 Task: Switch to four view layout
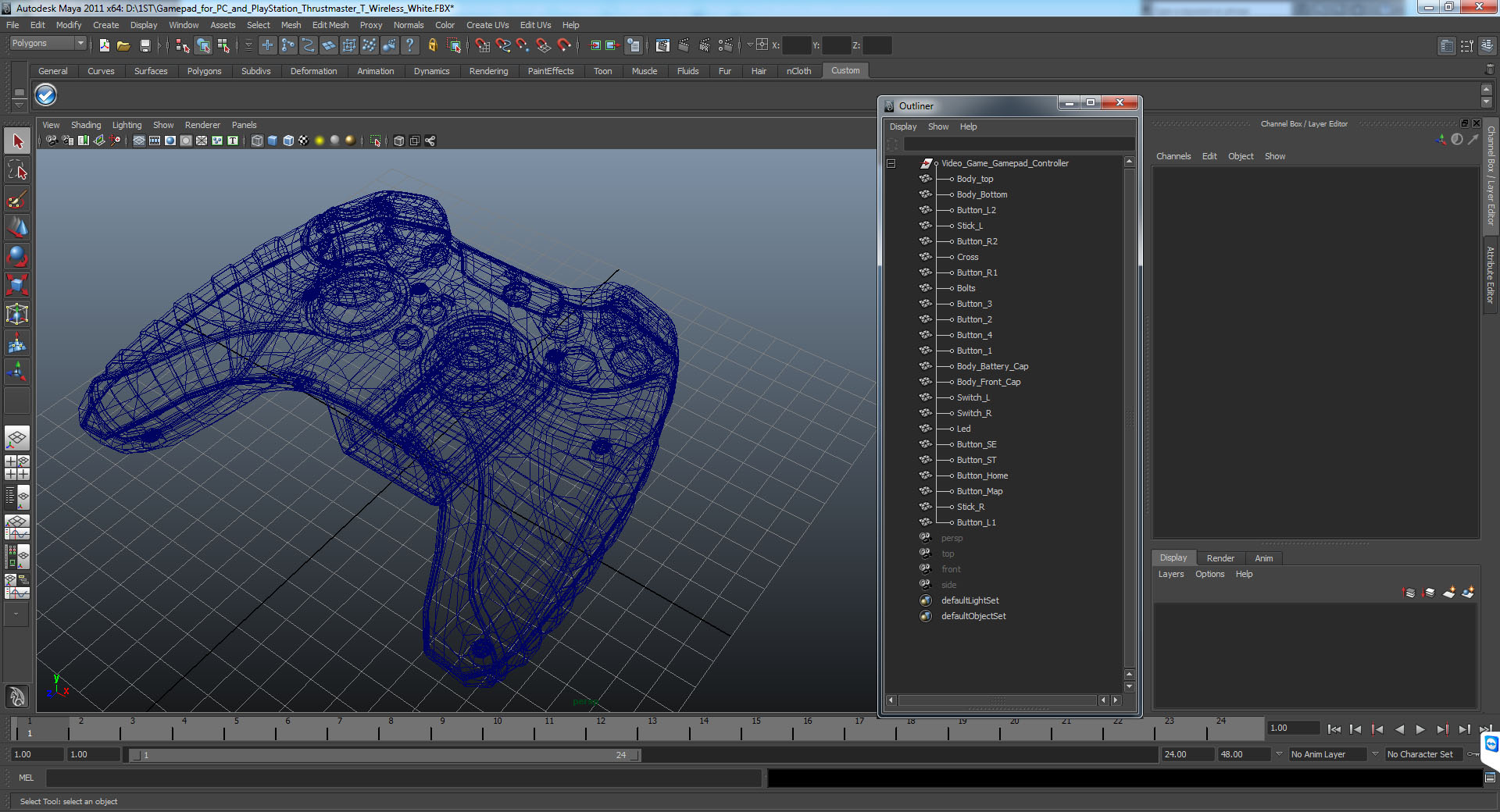[17, 468]
